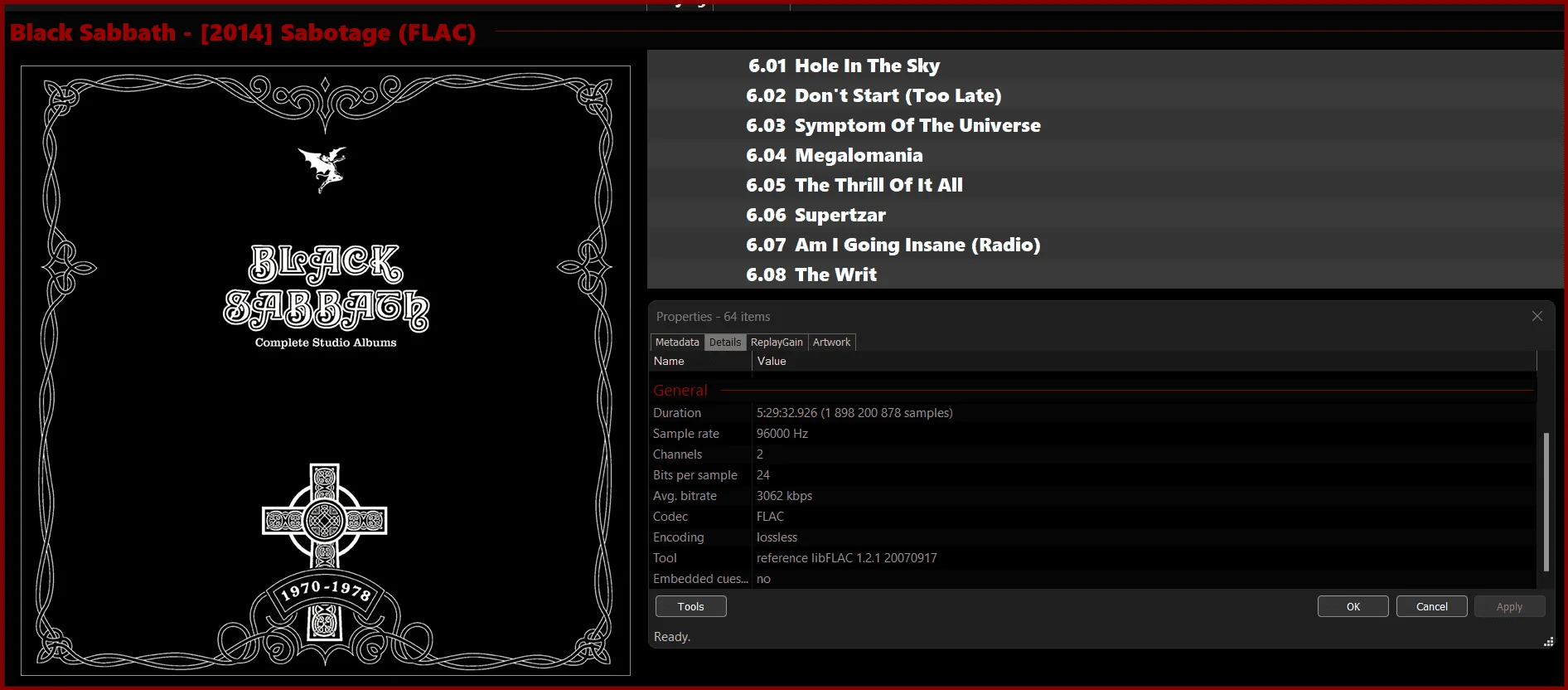Close the Properties dialog

pyautogui.click(x=1537, y=316)
